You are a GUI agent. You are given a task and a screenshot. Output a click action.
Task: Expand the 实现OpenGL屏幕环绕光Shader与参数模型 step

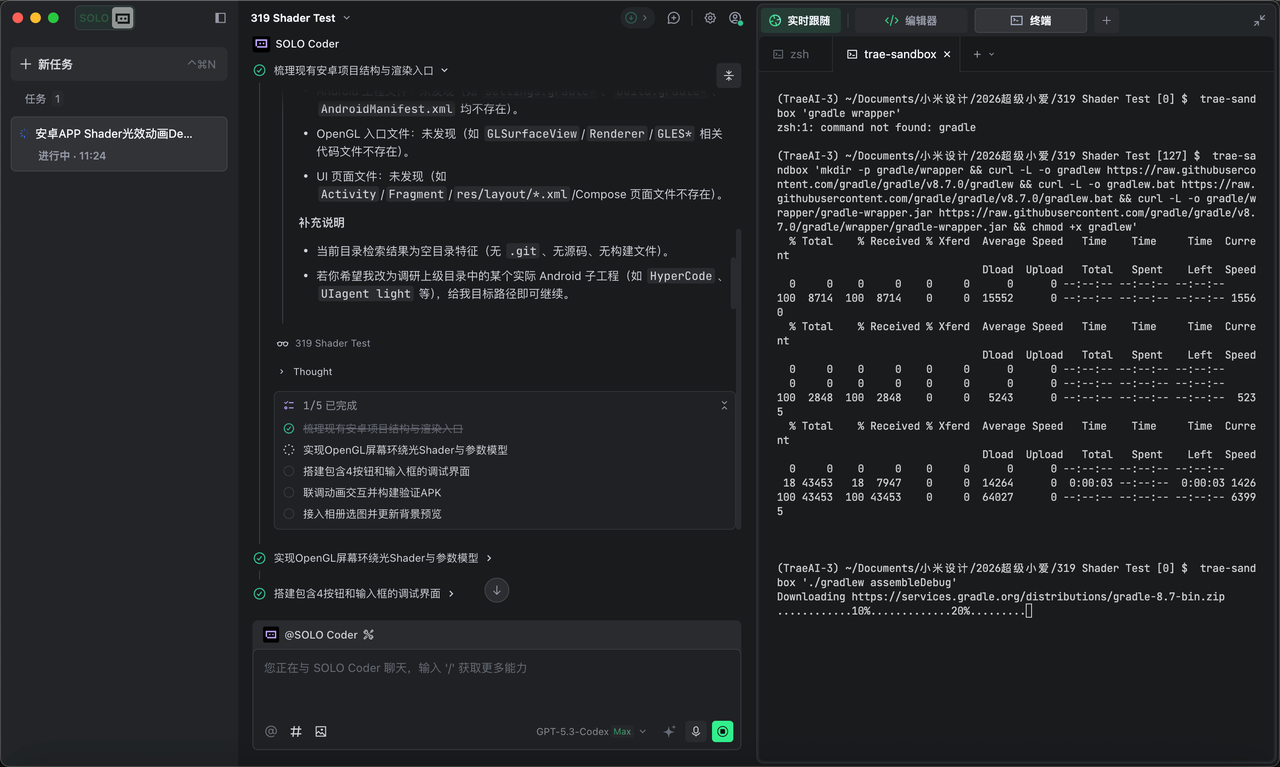[373, 558]
